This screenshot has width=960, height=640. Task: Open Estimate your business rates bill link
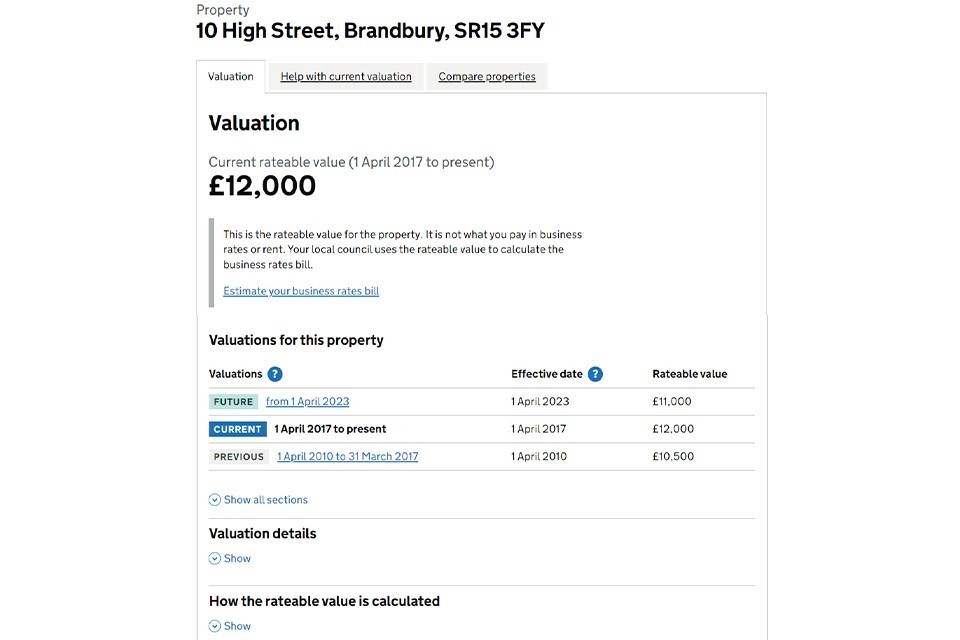pos(301,291)
